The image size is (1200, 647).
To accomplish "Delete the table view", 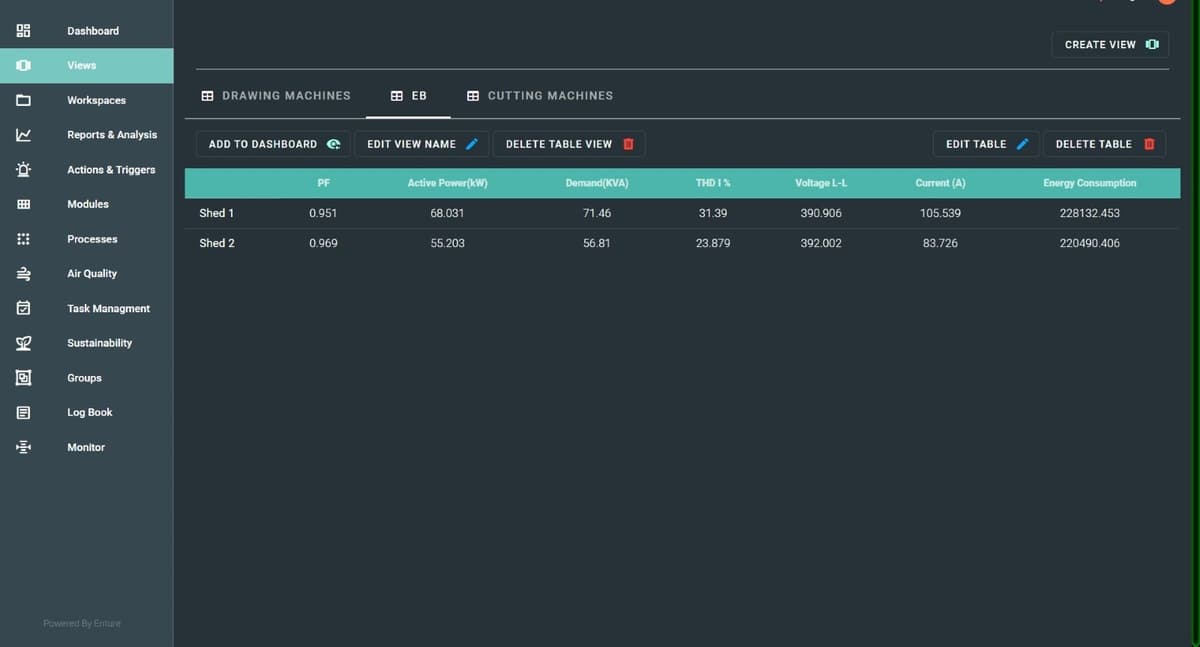I will pyautogui.click(x=569, y=144).
